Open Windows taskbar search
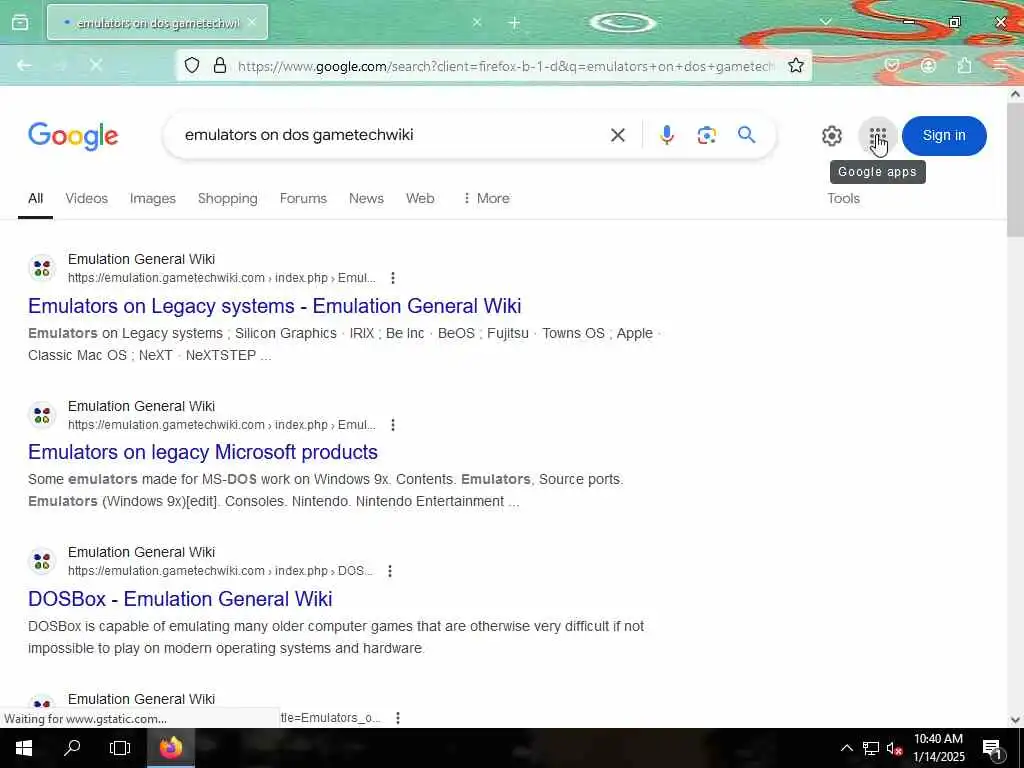Image resolution: width=1024 pixels, height=768 pixels. [x=72, y=748]
